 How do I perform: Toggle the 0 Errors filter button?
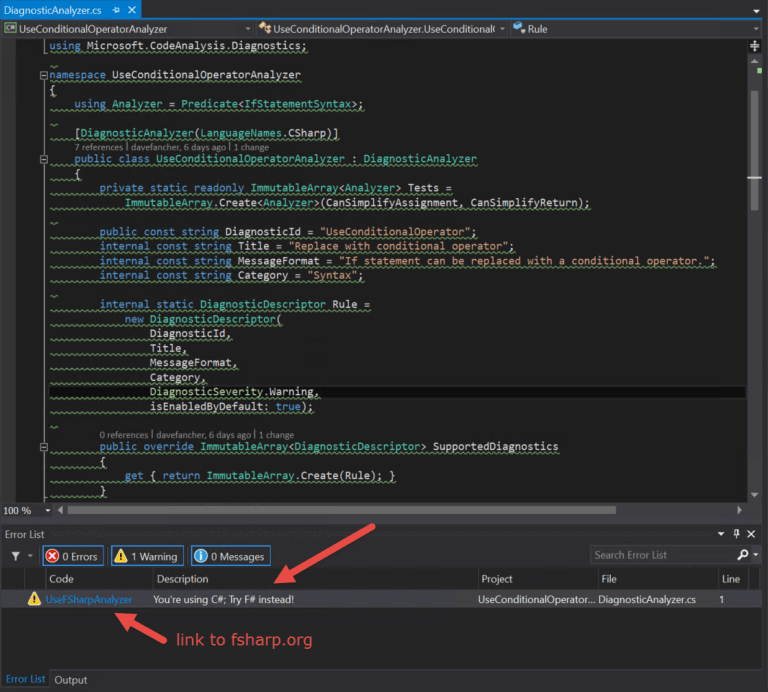73,556
